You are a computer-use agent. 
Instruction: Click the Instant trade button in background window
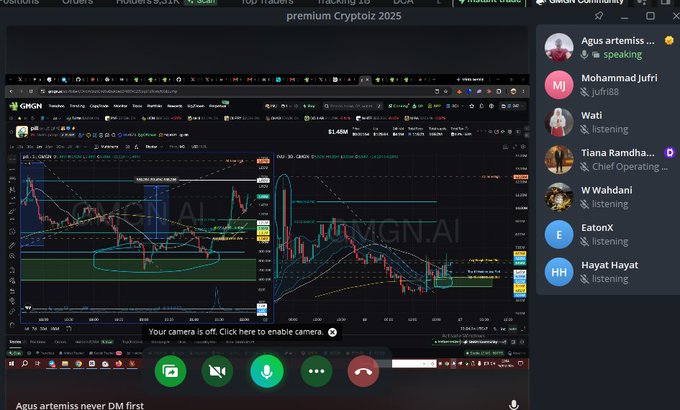[x=489, y=2]
